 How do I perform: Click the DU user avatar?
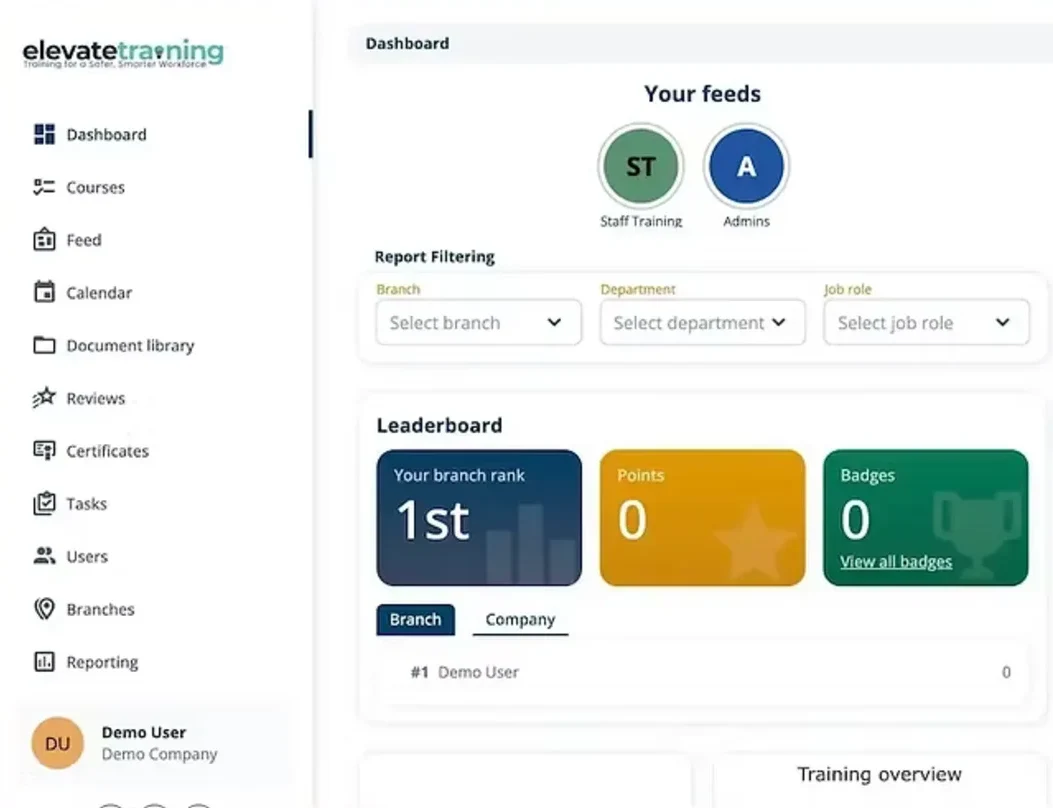[58, 743]
